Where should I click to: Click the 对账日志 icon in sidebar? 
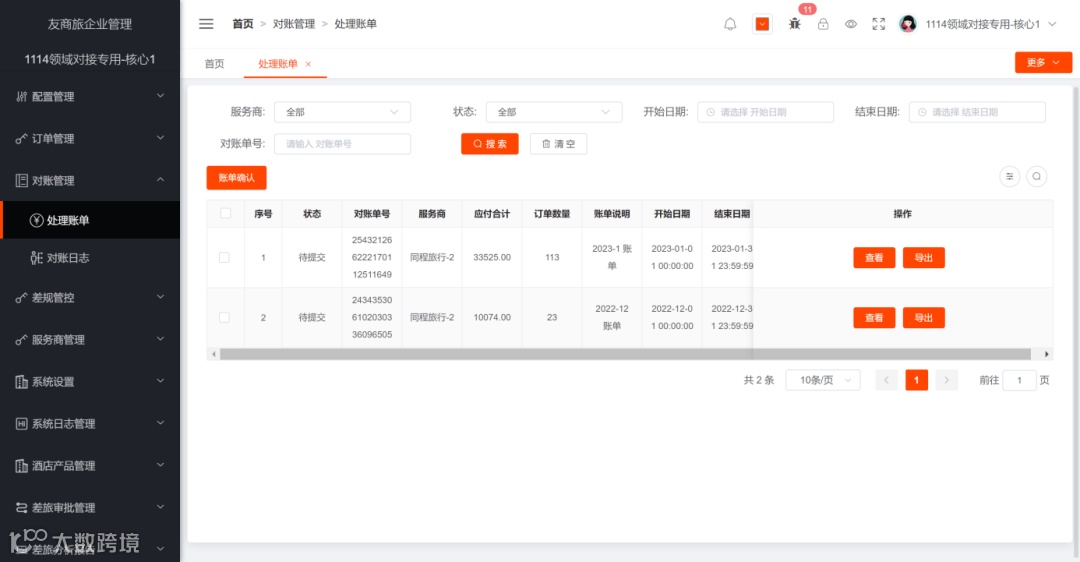(37, 258)
